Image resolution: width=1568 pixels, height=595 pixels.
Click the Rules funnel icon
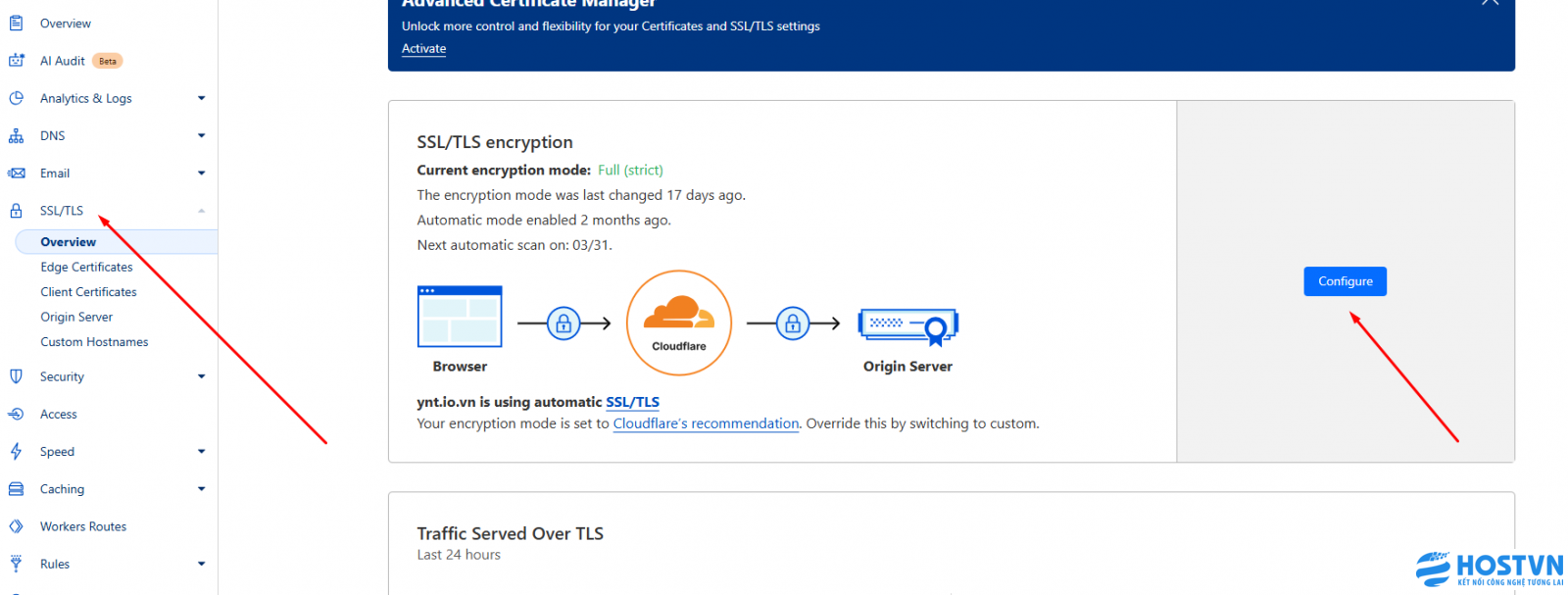click(16, 564)
